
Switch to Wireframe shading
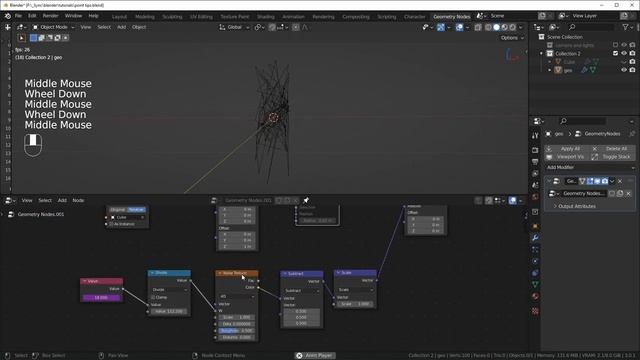coord(489,27)
